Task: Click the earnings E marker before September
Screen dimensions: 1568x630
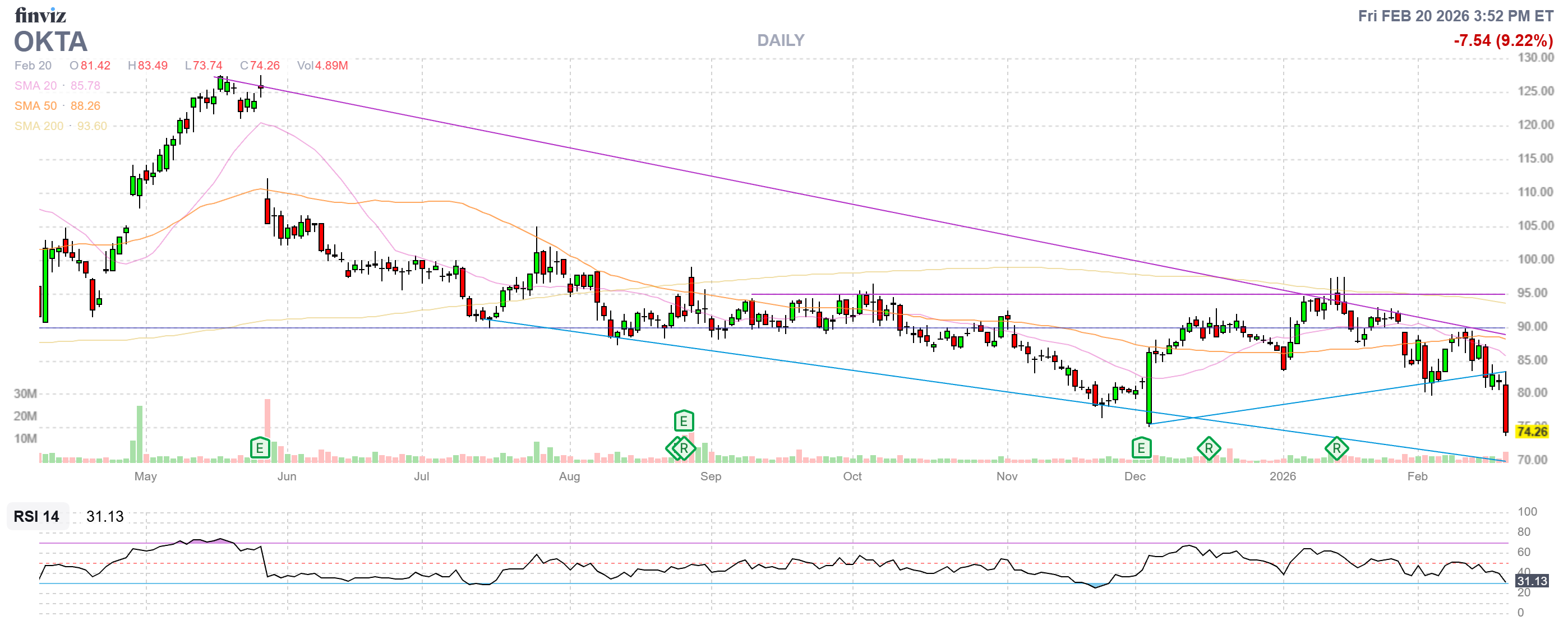Action: tap(684, 421)
